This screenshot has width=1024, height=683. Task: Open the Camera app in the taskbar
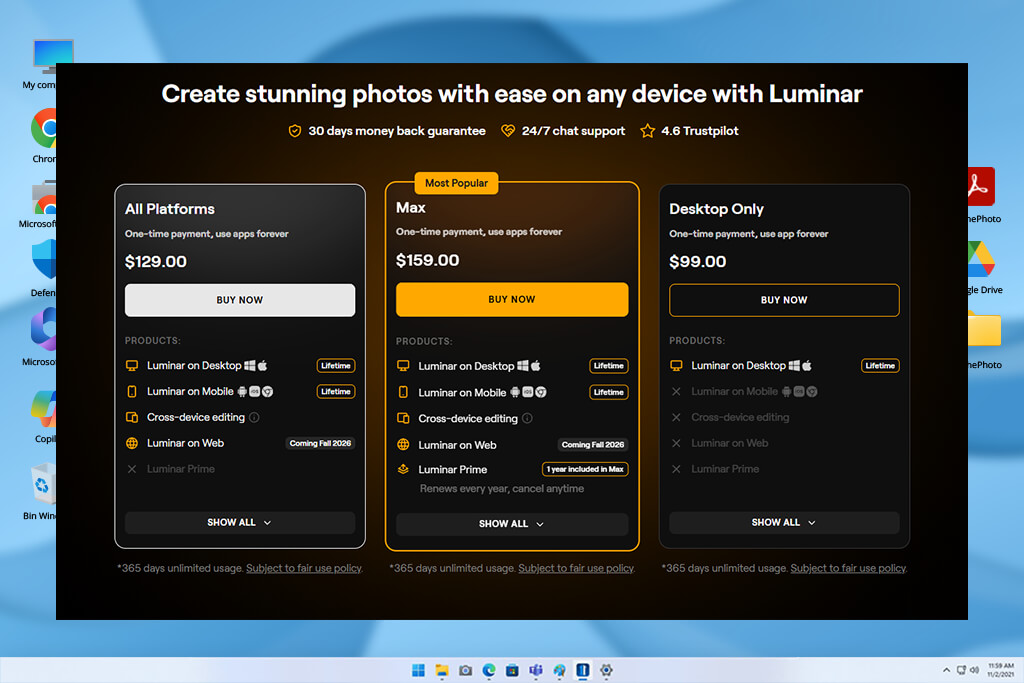pos(465,670)
